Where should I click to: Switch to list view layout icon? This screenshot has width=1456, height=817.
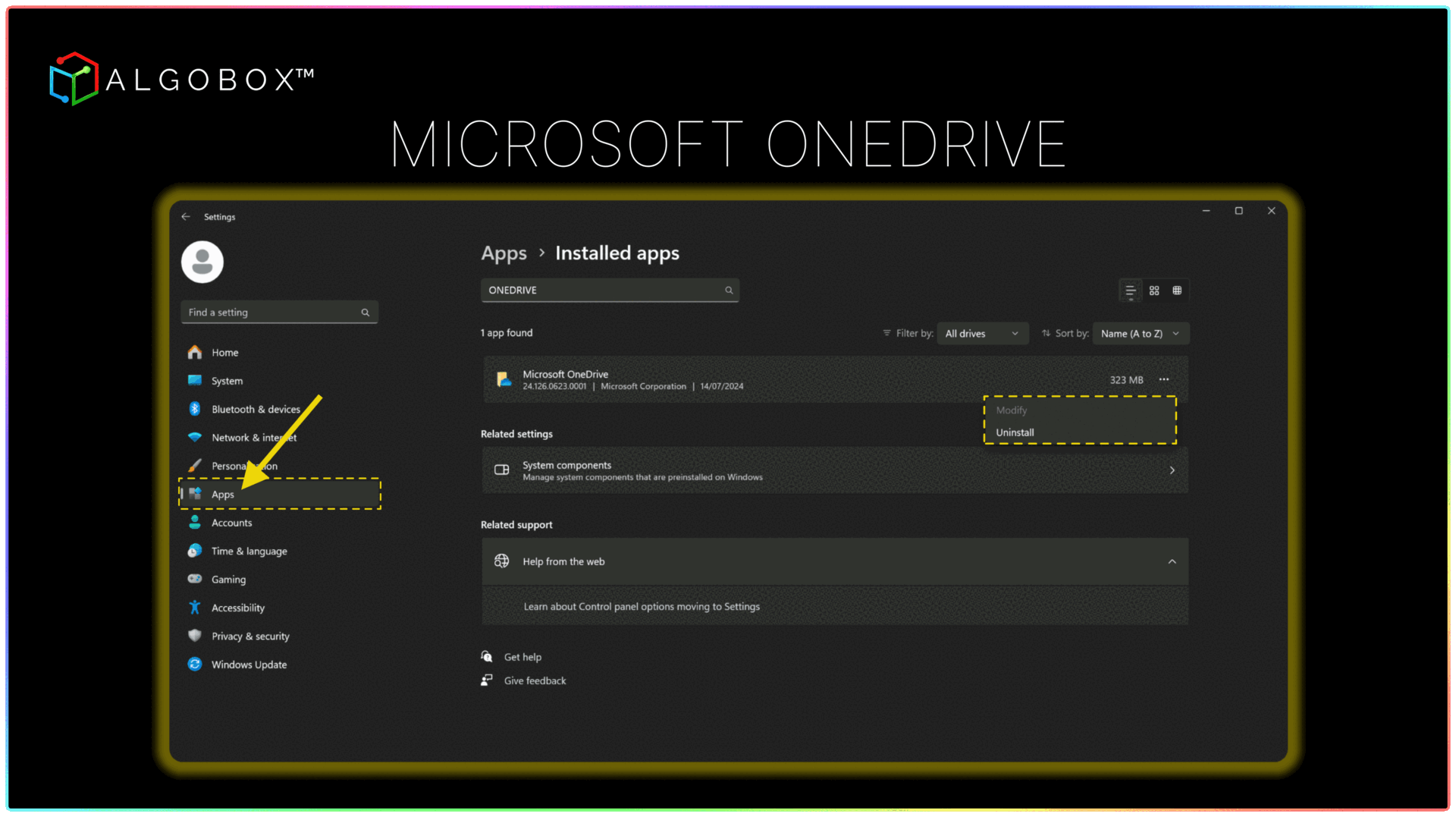pyautogui.click(x=1131, y=291)
